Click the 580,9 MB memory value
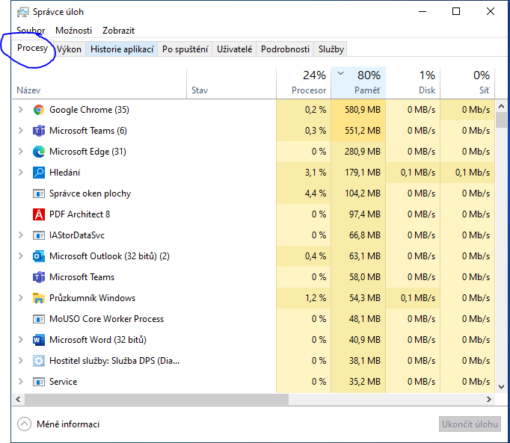This screenshot has width=510, height=443. point(363,110)
